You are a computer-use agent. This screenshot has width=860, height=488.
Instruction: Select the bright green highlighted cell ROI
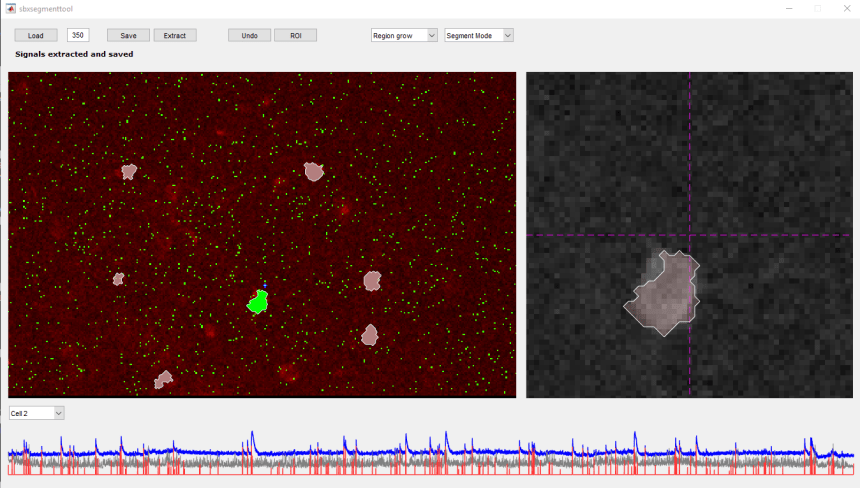(258, 302)
